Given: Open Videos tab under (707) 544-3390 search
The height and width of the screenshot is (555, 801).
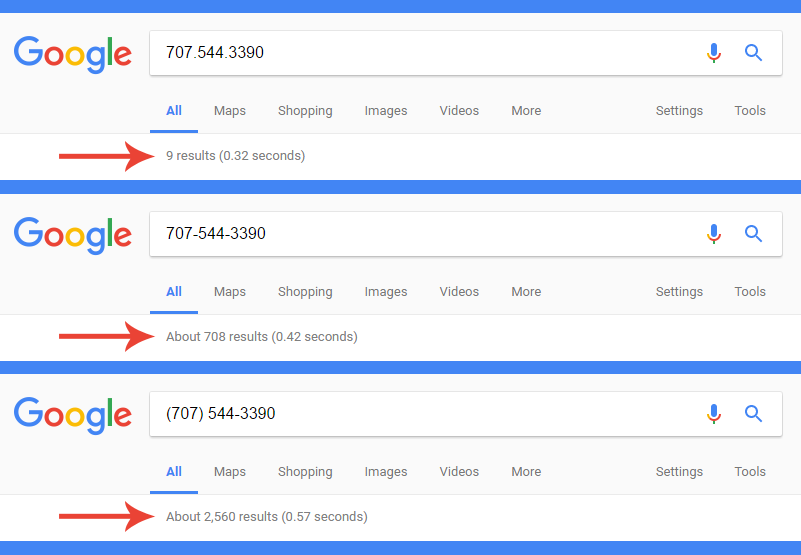Looking at the screenshot, I should (x=459, y=472).
